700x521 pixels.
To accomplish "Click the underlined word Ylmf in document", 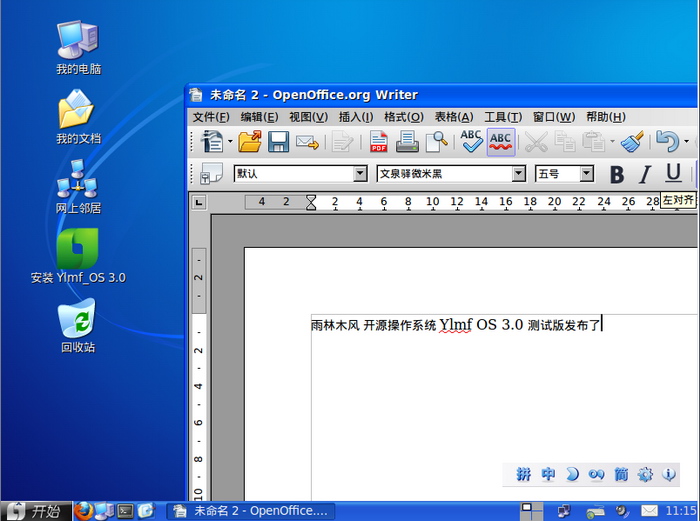I will (x=455, y=325).
